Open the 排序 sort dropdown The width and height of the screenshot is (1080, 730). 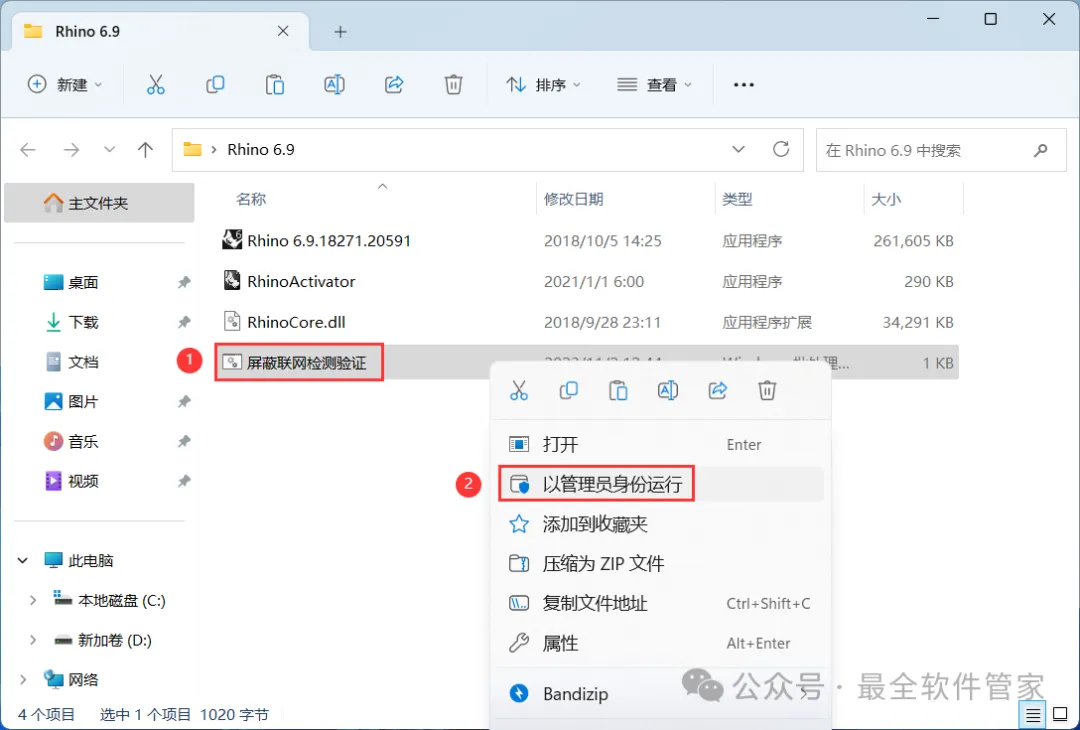pyautogui.click(x=543, y=85)
